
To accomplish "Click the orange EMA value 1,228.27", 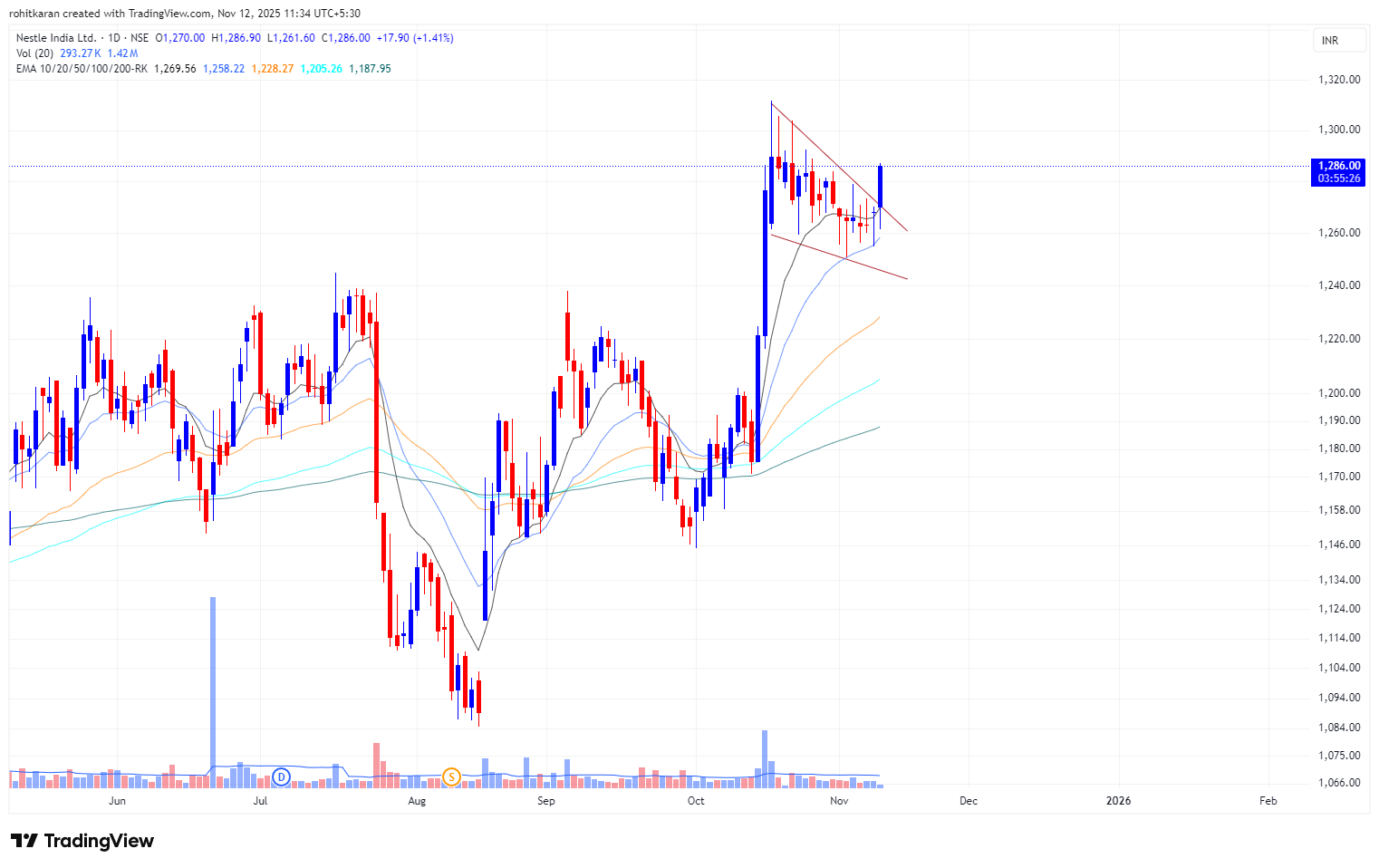I will click(x=273, y=69).
